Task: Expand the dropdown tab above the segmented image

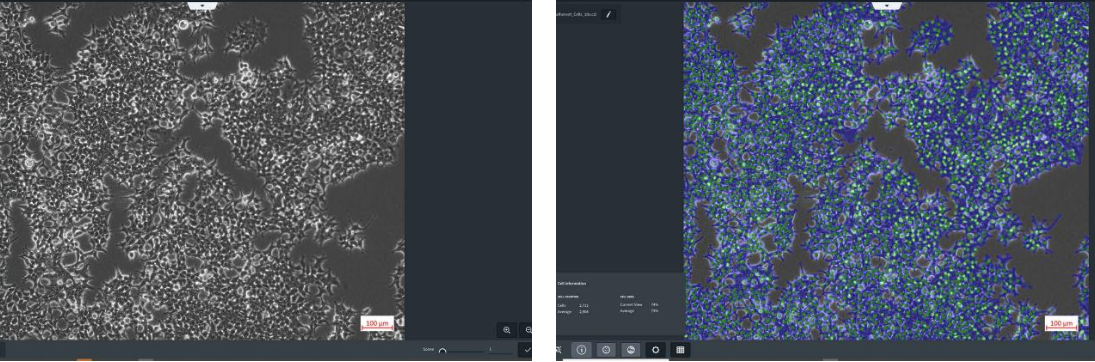Action: pos(887,5)
